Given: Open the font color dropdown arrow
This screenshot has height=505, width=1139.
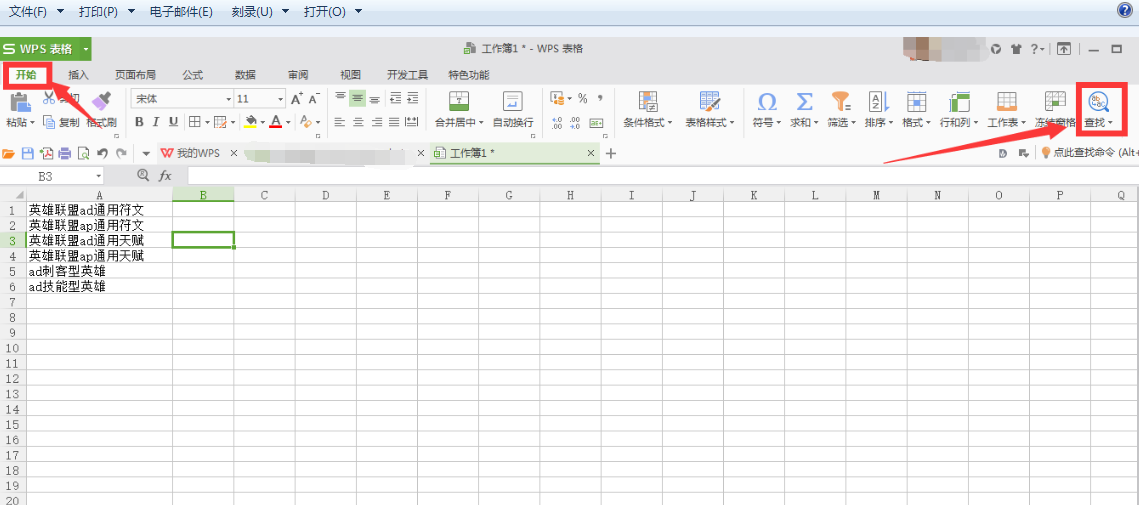Looking at the screenshot, I should pyautogui.click(x=288, y=122).
